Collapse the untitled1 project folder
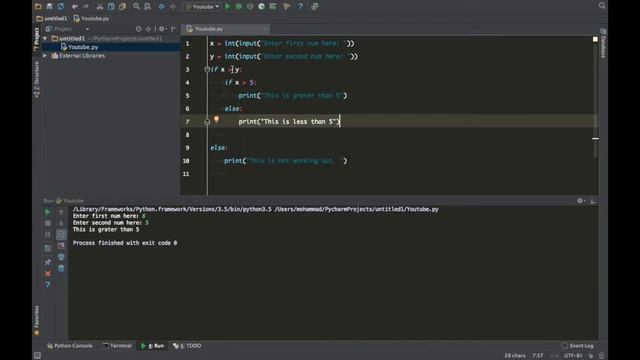 [x=45, y=38]
